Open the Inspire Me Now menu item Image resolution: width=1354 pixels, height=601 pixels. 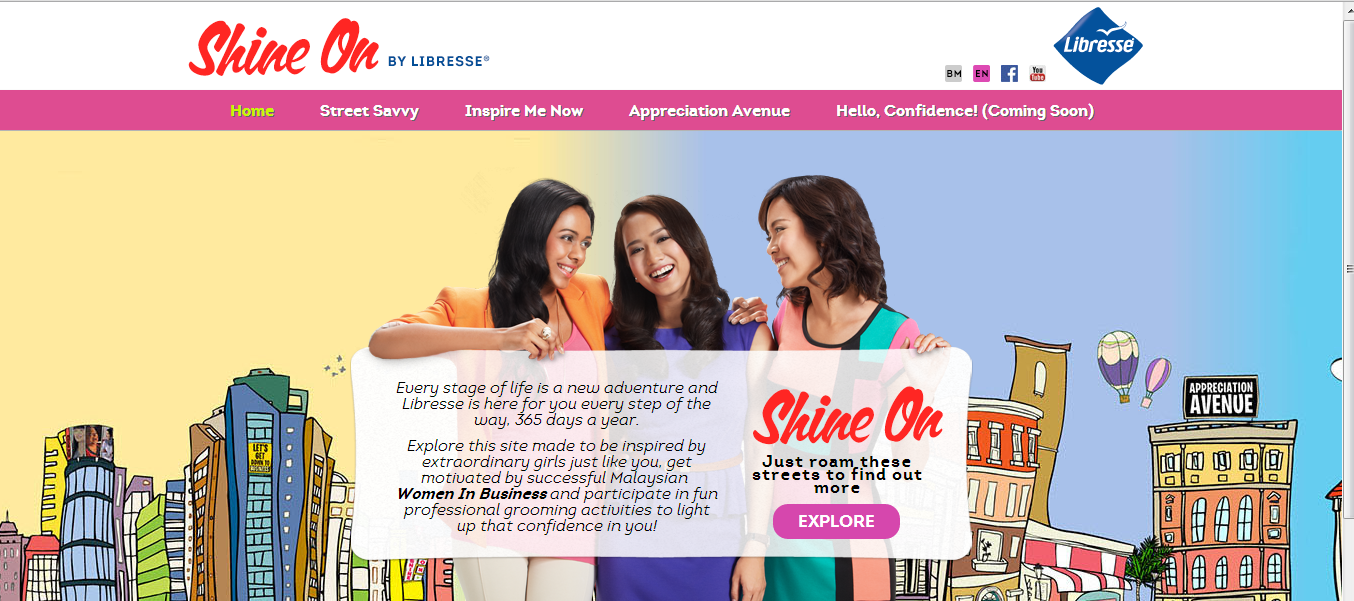[x=524, y=110]
